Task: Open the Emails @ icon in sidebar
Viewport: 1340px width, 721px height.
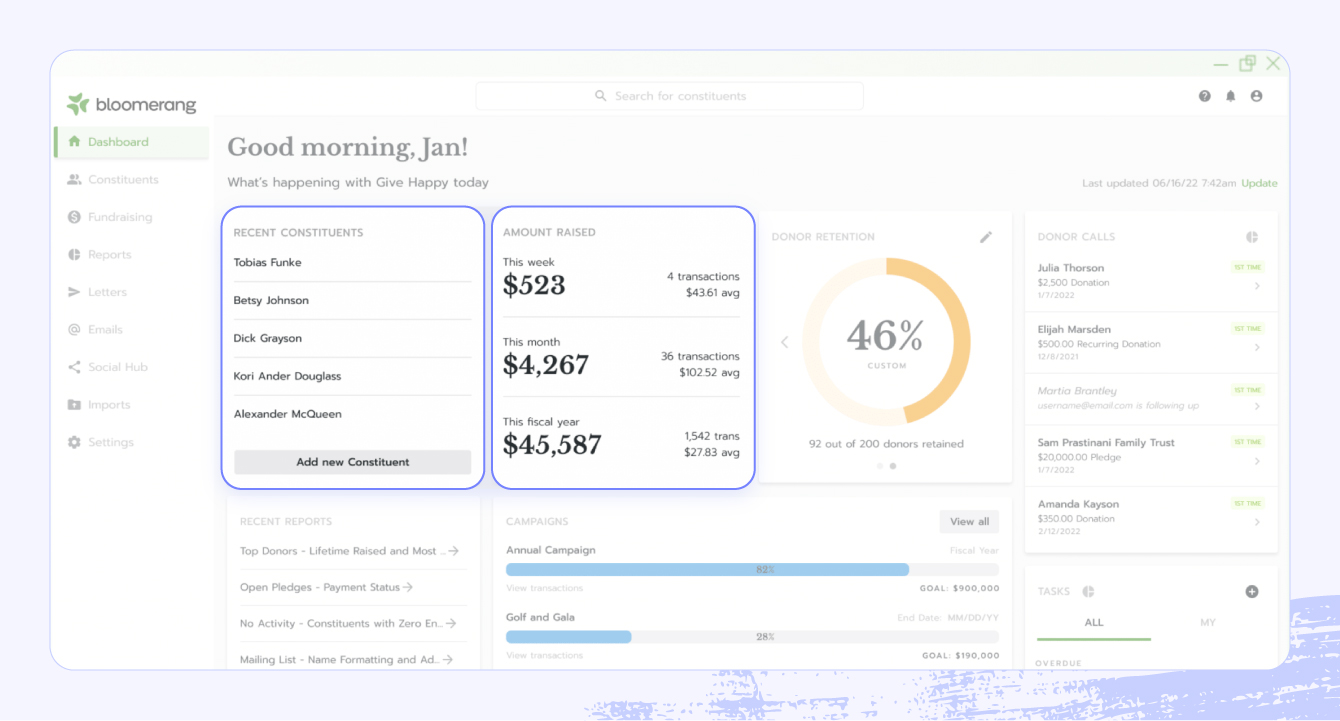Action: (72, 329)
